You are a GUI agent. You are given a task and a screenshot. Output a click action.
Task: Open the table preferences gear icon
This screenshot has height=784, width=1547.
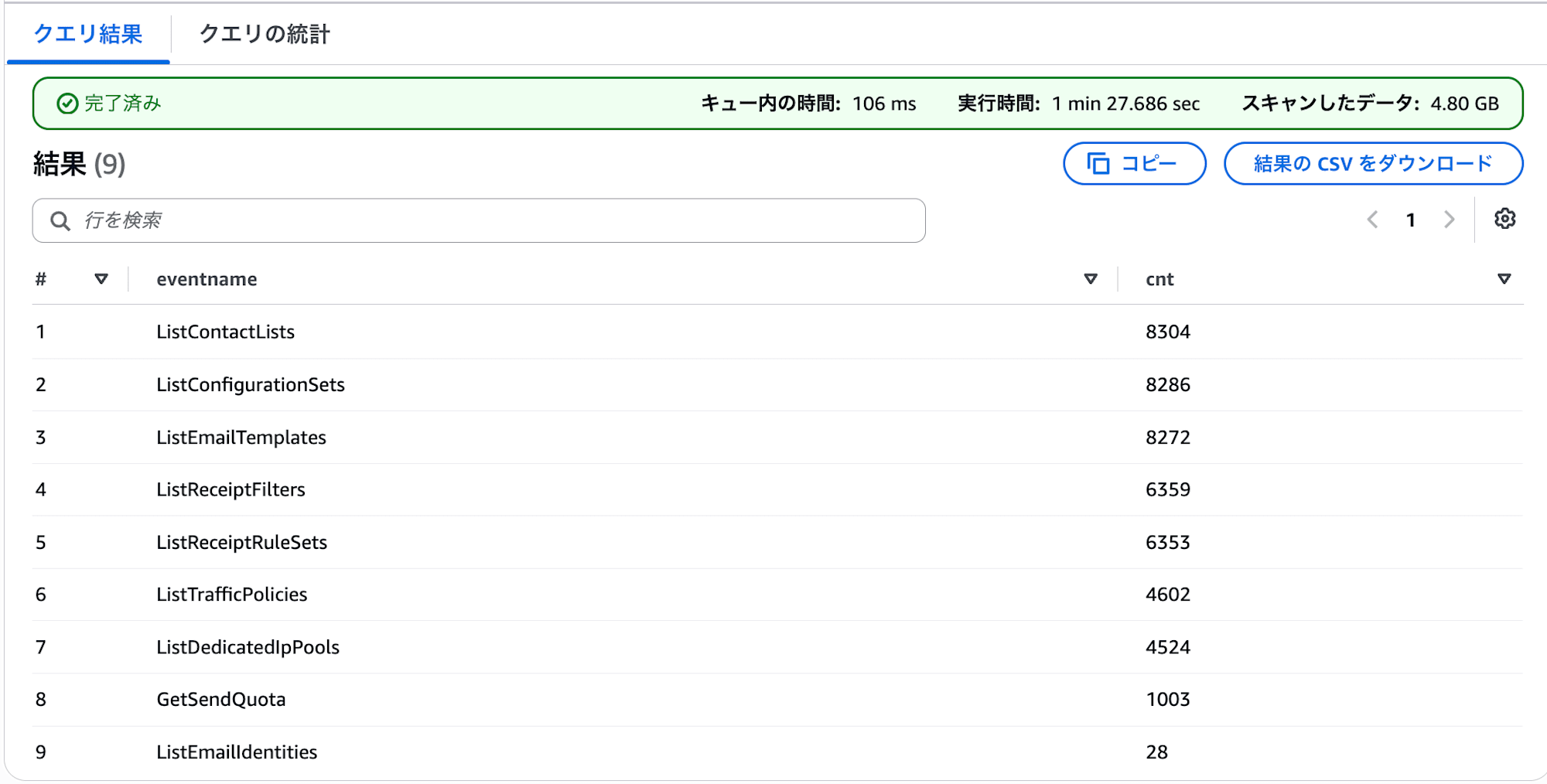[x=1504, y=220]
